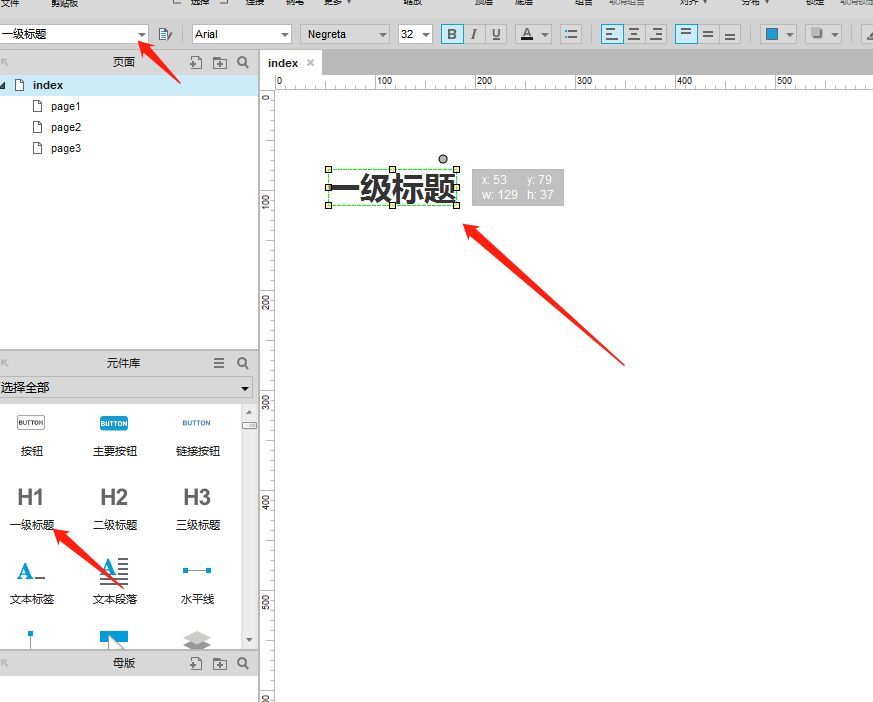This screenshot has width=873, height=702.
Task: Search pages in 页面 panel
Action: click(243, 62)
